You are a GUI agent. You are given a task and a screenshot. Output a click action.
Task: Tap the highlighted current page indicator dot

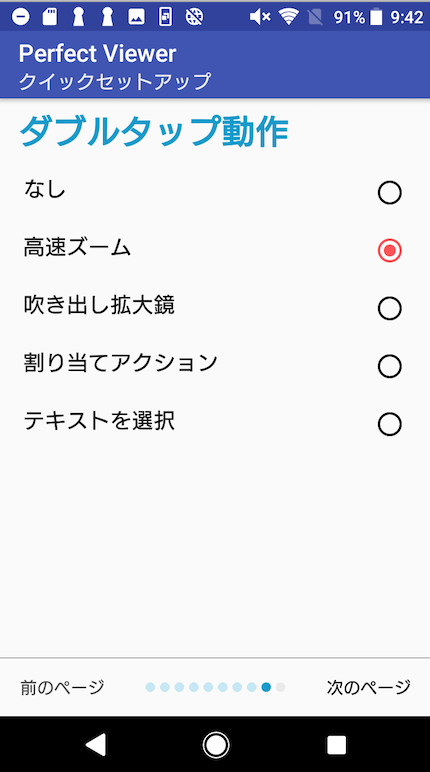pos(266,687)
